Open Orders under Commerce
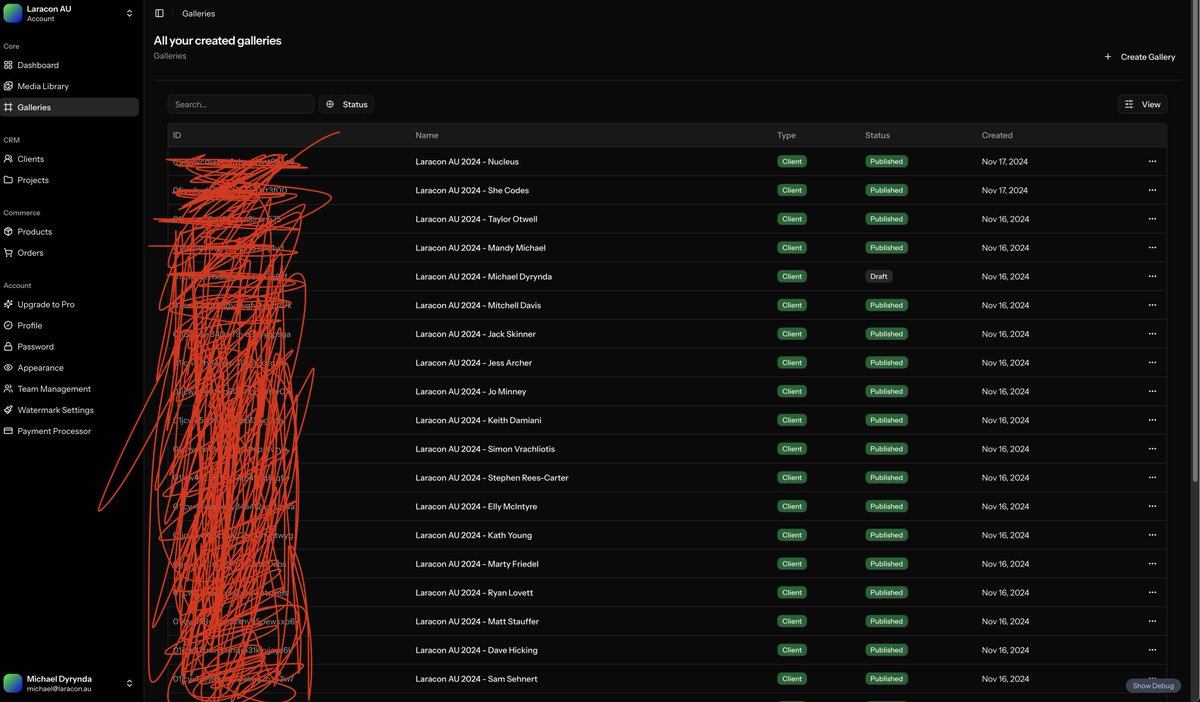1200x702 pixels. click(69, 253)
